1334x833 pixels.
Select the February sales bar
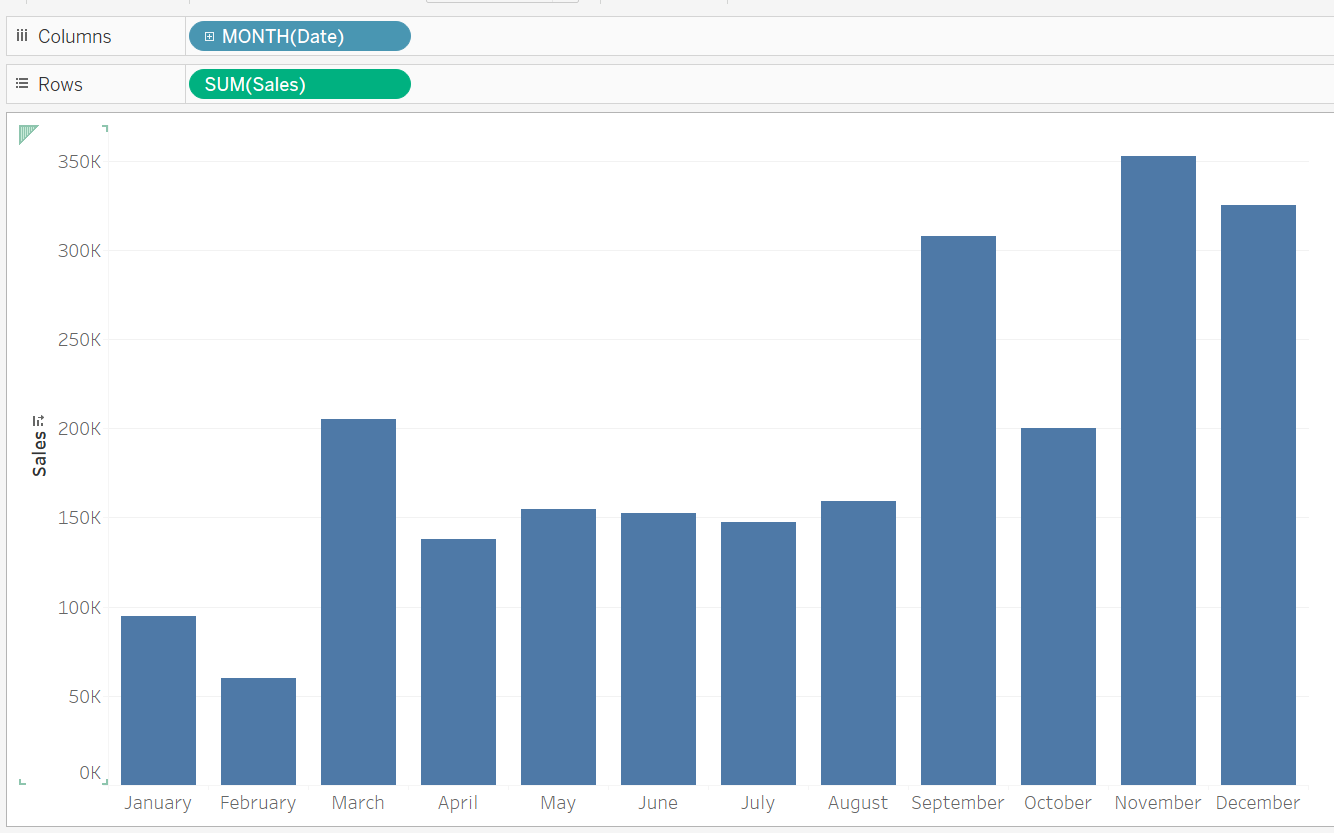[258, 730]
